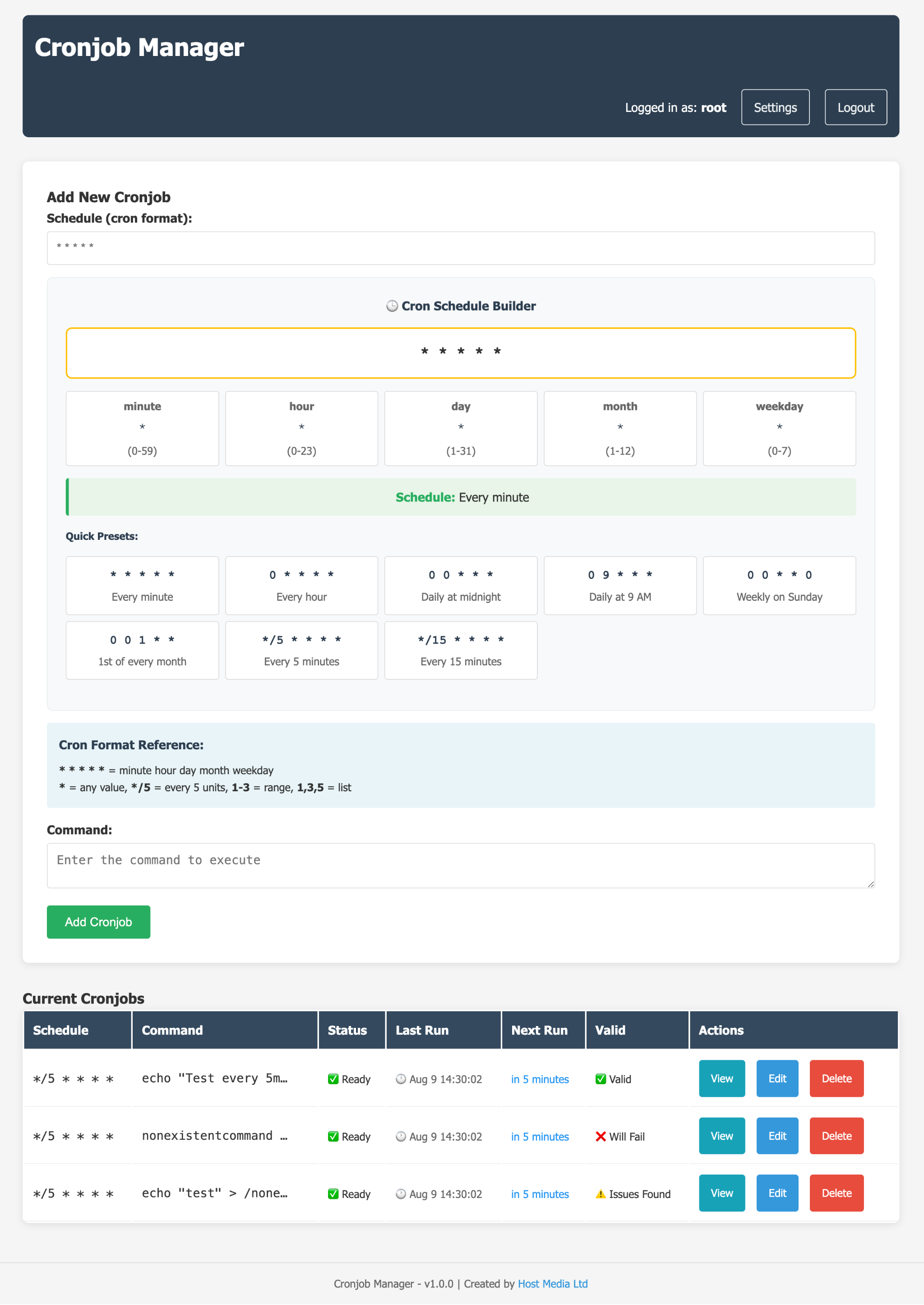Click the warning triangle beside Issues Found
Screen dimensions: 924x1305
coord(600,1194)
